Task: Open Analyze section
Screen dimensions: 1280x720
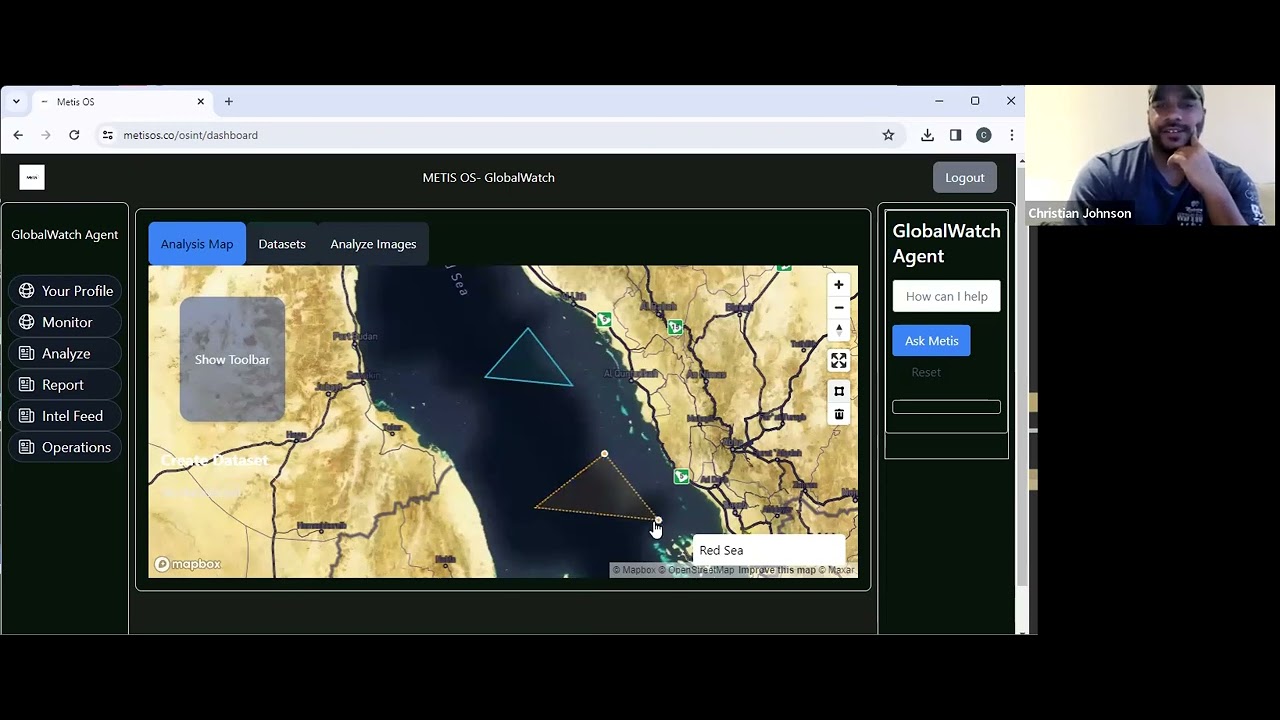Action: click(65, 353)
